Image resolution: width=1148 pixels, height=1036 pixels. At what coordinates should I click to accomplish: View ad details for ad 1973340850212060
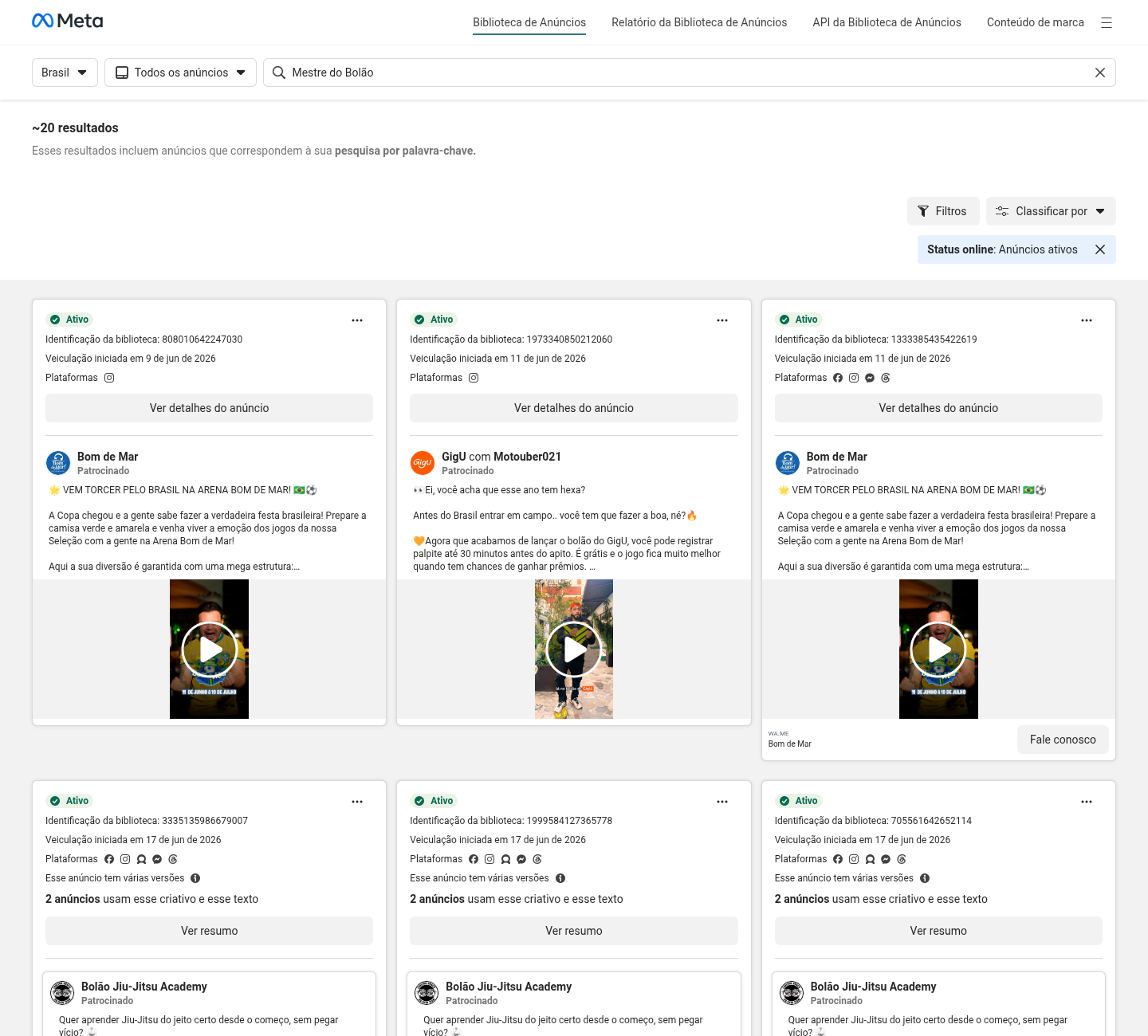(574, 408)
